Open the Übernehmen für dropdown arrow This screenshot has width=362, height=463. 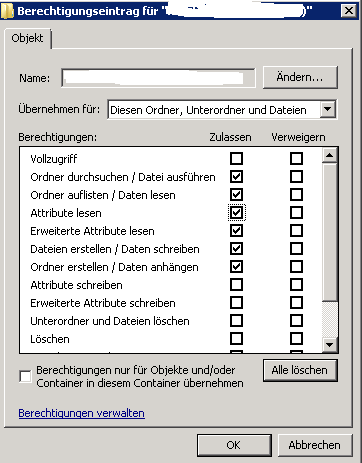coord(328,109)
